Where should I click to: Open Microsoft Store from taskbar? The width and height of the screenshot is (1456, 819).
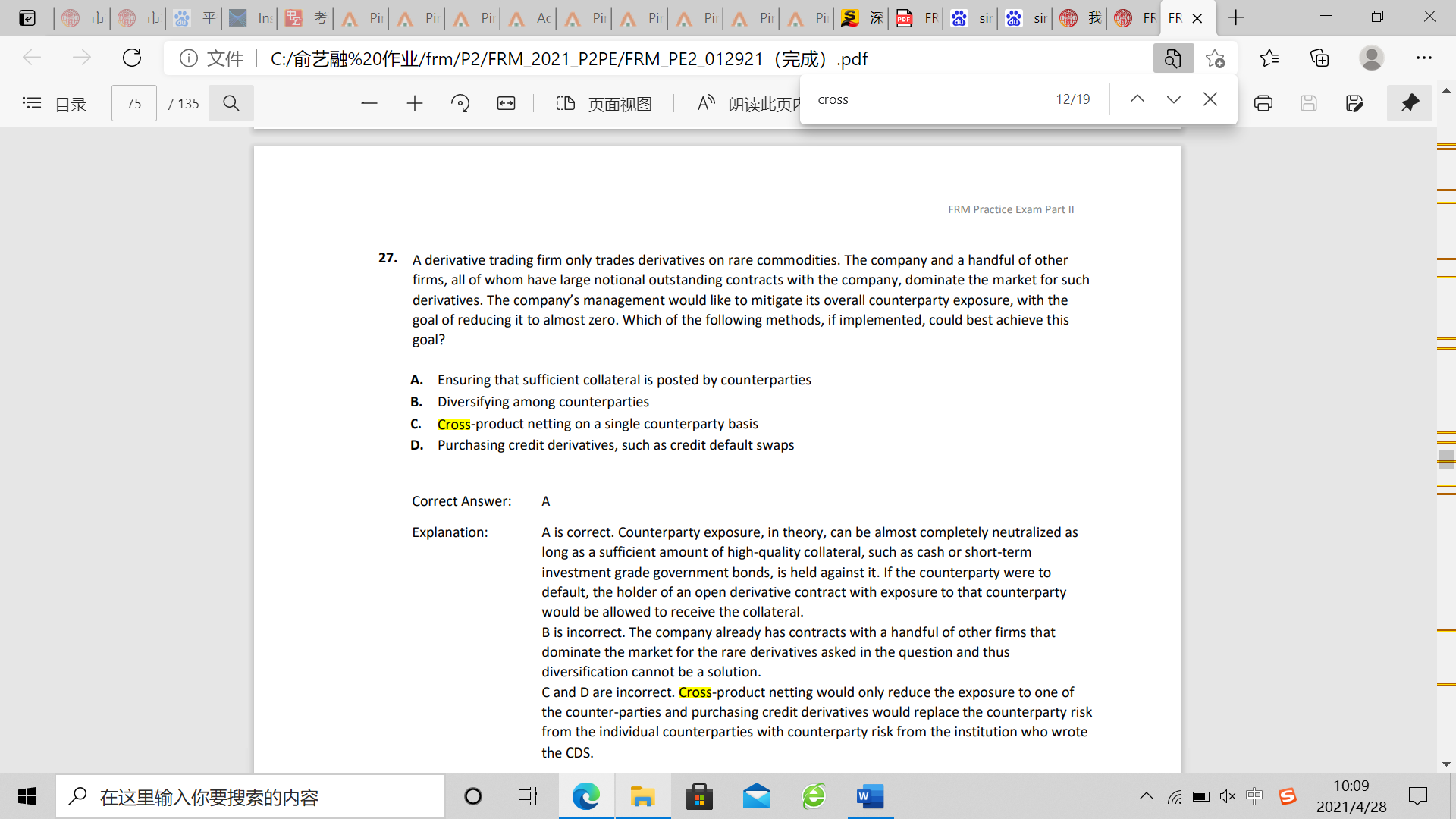pyautogui.click(x=699, y=796)
